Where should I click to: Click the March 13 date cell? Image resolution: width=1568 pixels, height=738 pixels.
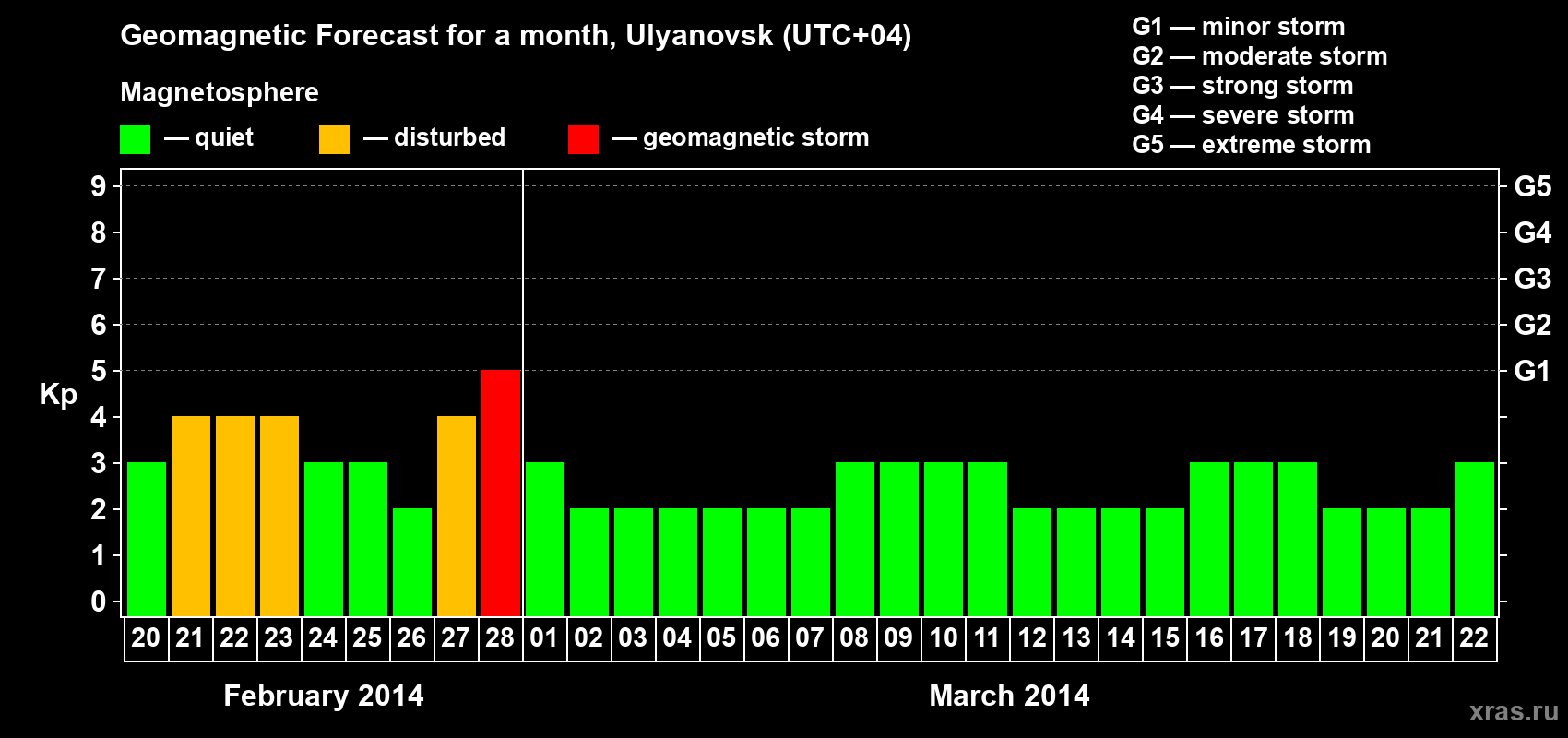[1076, 638]
